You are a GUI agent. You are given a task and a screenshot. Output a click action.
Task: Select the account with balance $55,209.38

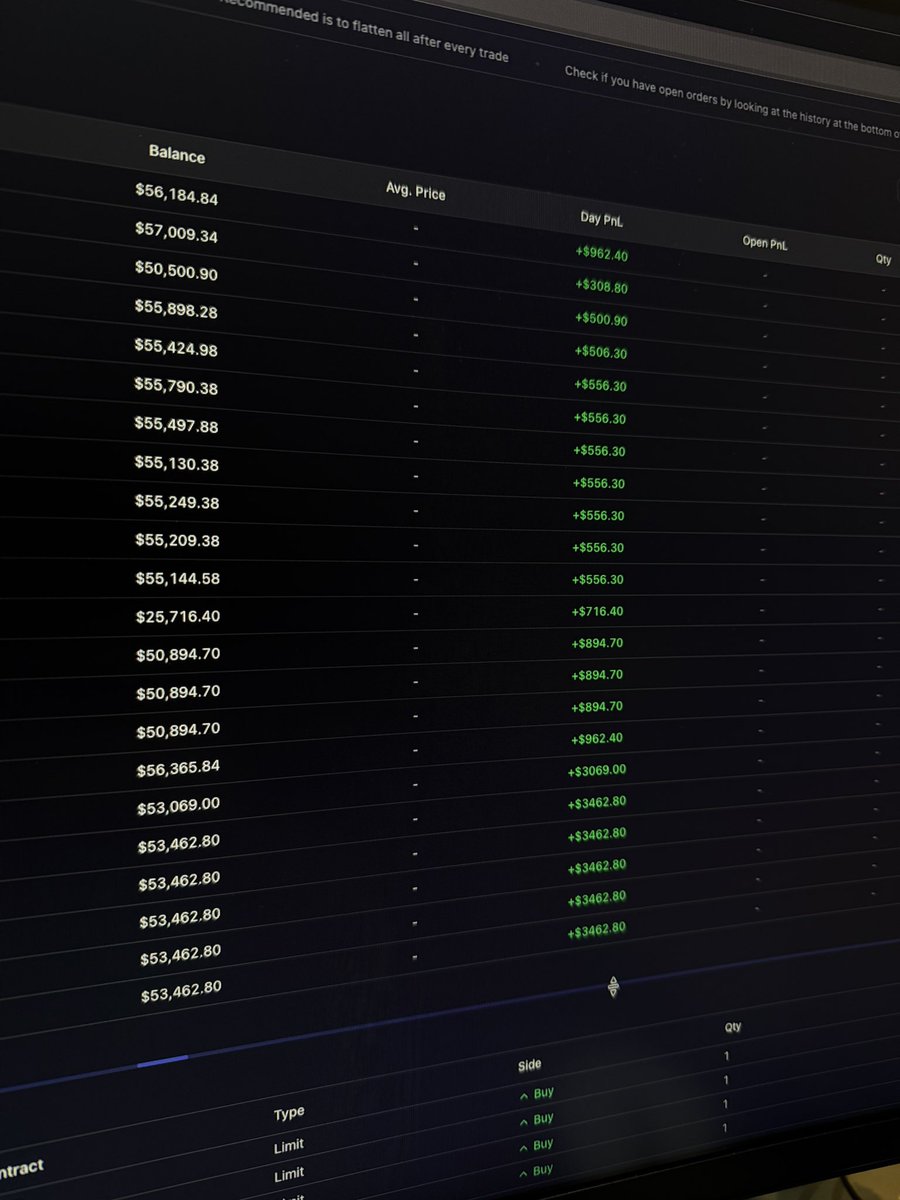[x=177, y=539]
